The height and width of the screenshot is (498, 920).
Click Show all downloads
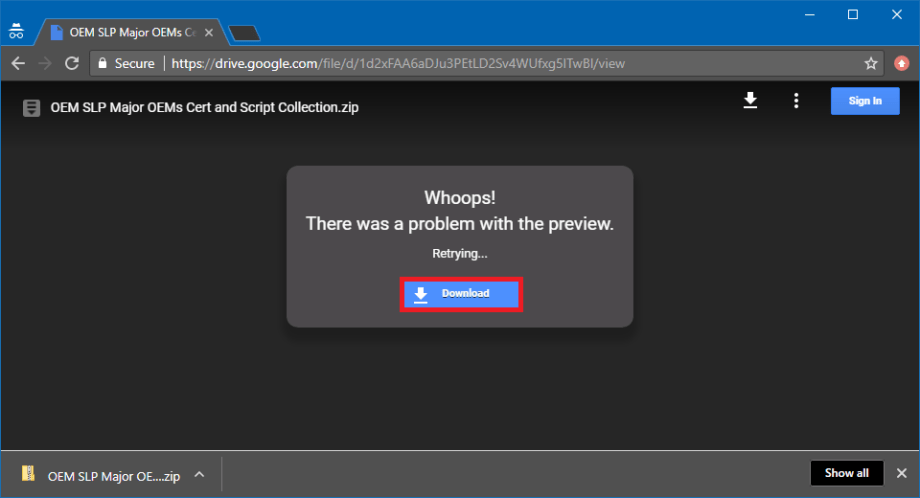(x=846, y=473)
